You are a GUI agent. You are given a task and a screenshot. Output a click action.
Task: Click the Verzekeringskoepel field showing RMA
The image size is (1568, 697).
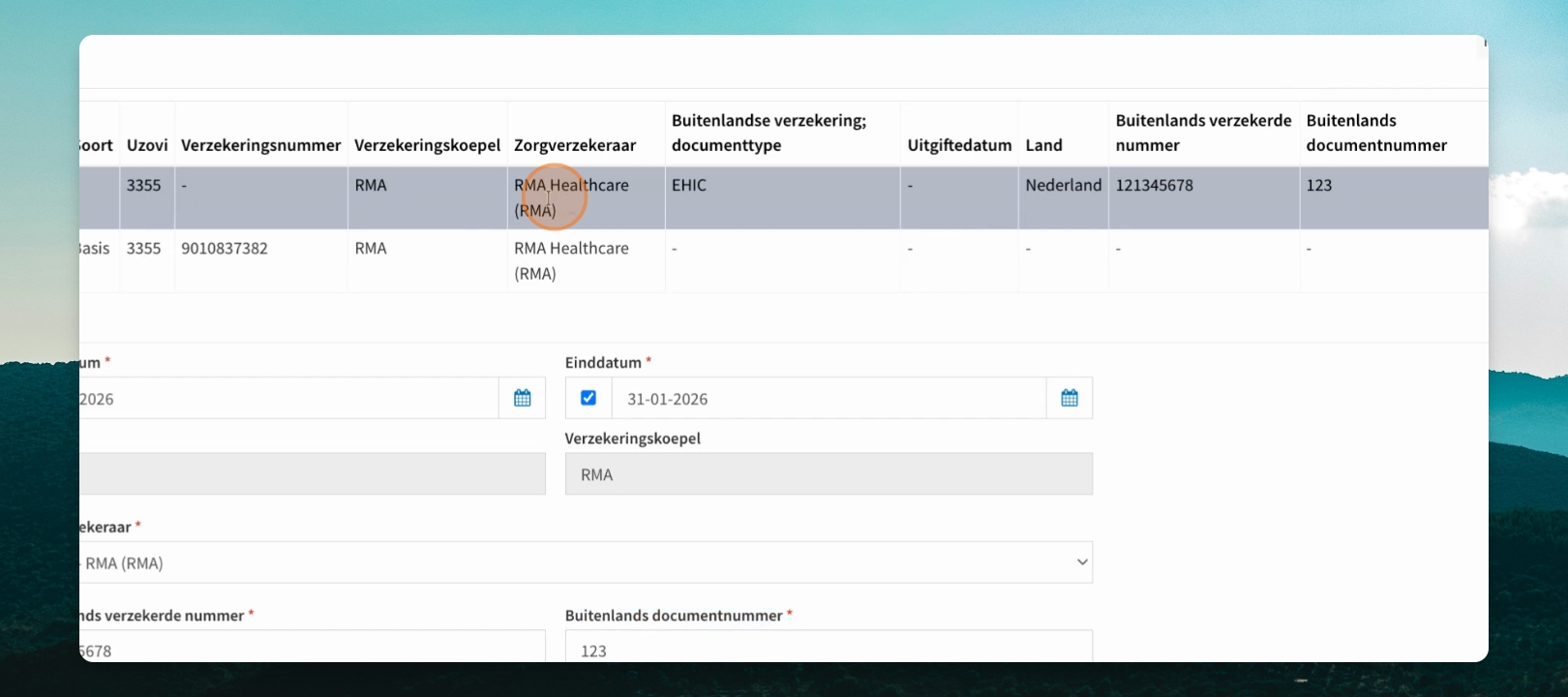point(829,474)
